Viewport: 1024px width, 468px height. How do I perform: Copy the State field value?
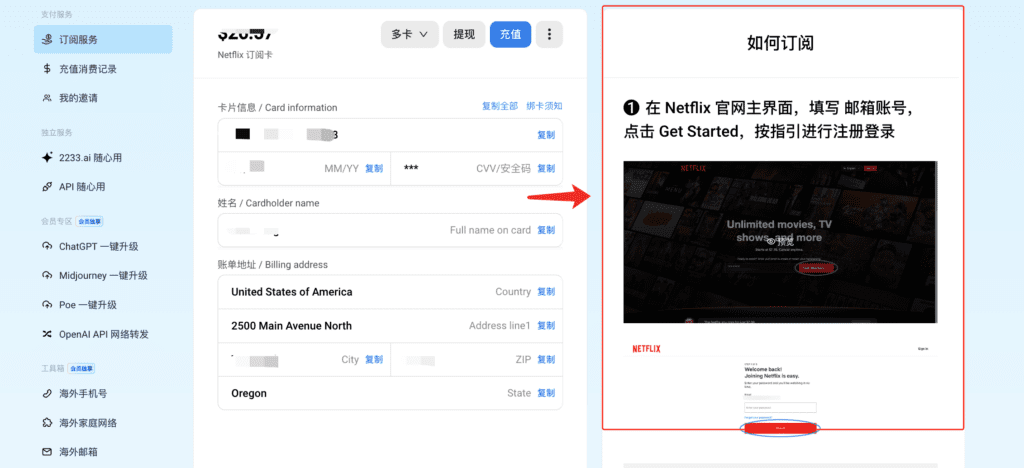coord(546,394)
